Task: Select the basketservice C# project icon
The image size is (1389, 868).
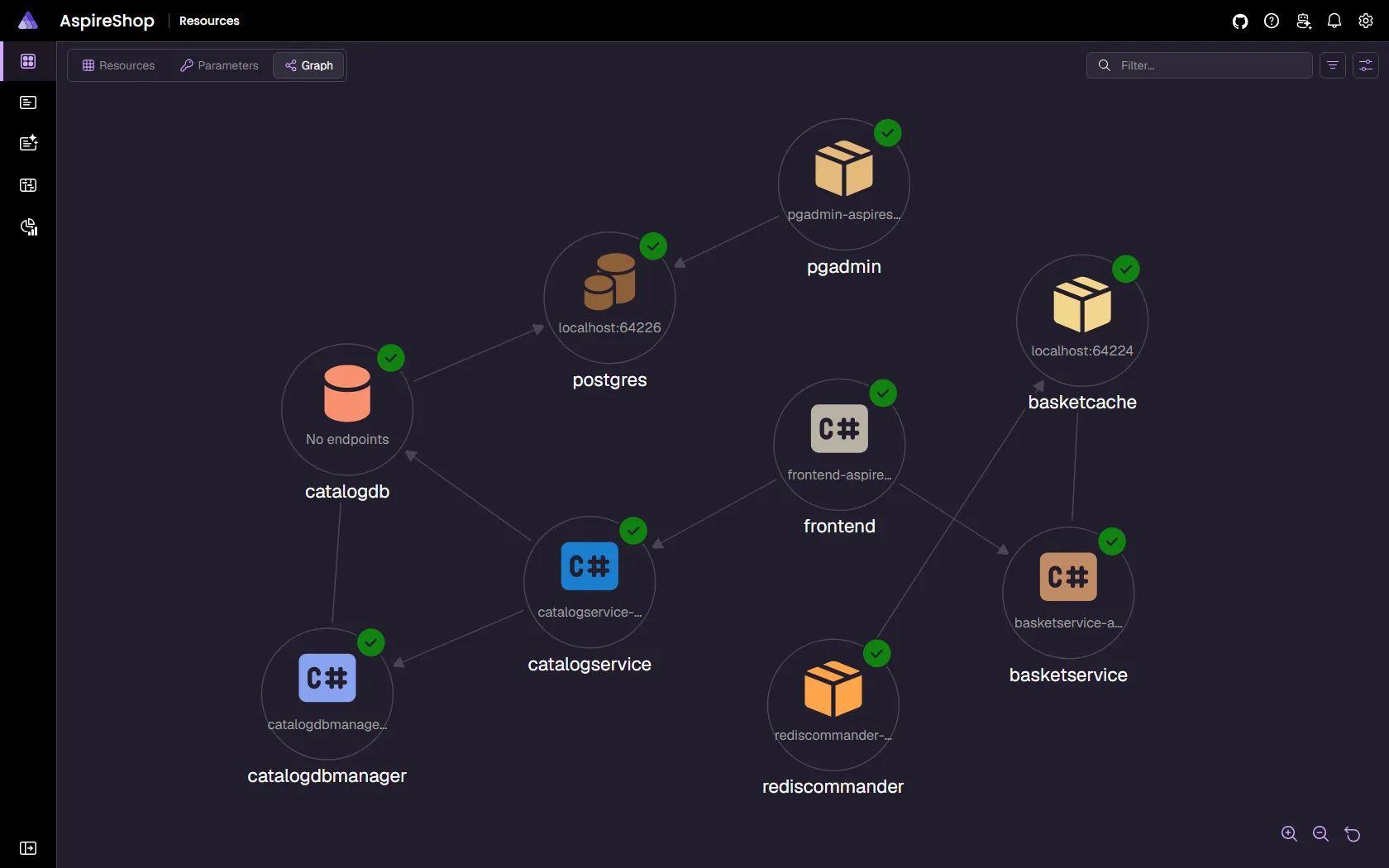Action: (x=1068, y=576)
